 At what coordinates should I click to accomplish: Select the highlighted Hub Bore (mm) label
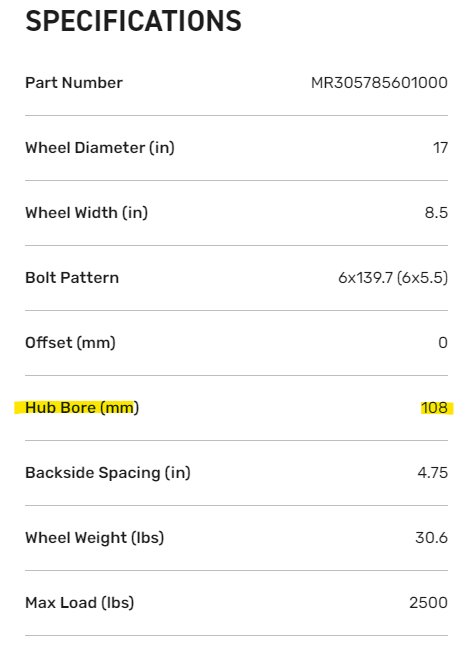coord(82,408)
